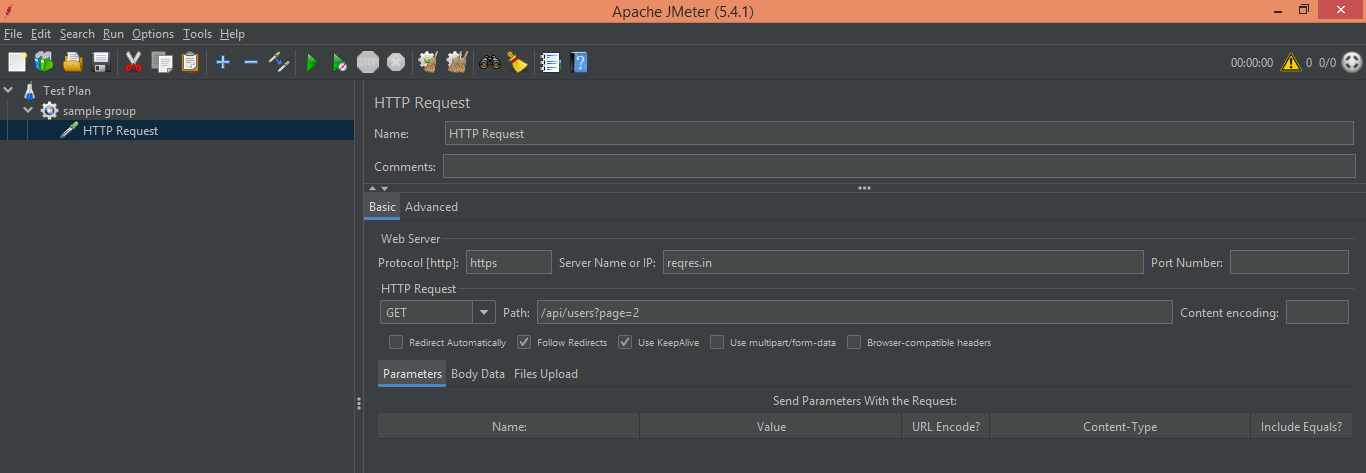Open the Options menu

153,34
